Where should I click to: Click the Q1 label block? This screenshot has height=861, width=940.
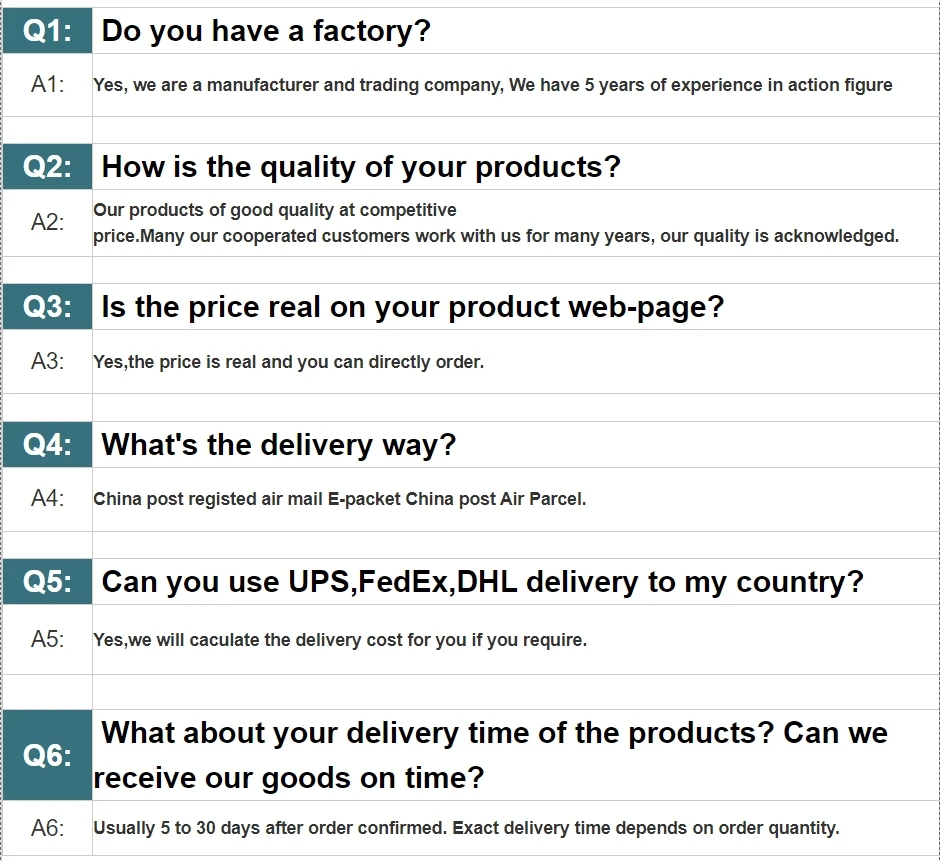pos(47,31)
